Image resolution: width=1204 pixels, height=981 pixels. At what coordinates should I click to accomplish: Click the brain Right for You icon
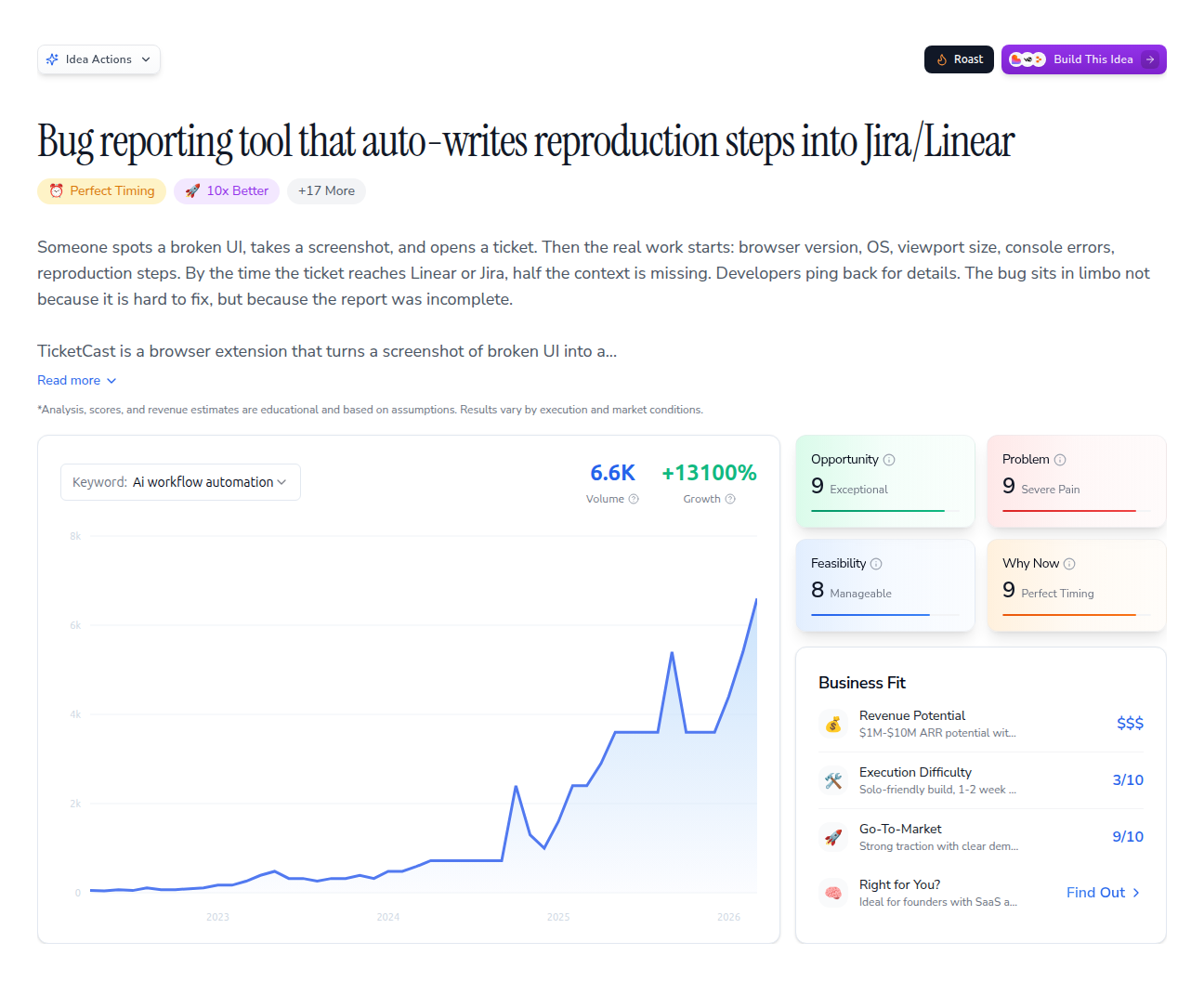(x=833, y=893)
